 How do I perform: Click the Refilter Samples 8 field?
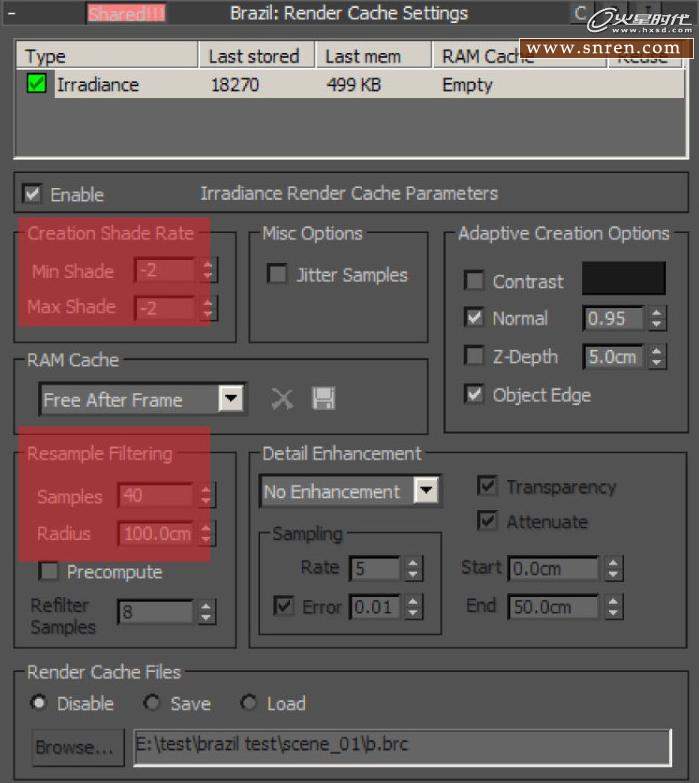(157, 612)
